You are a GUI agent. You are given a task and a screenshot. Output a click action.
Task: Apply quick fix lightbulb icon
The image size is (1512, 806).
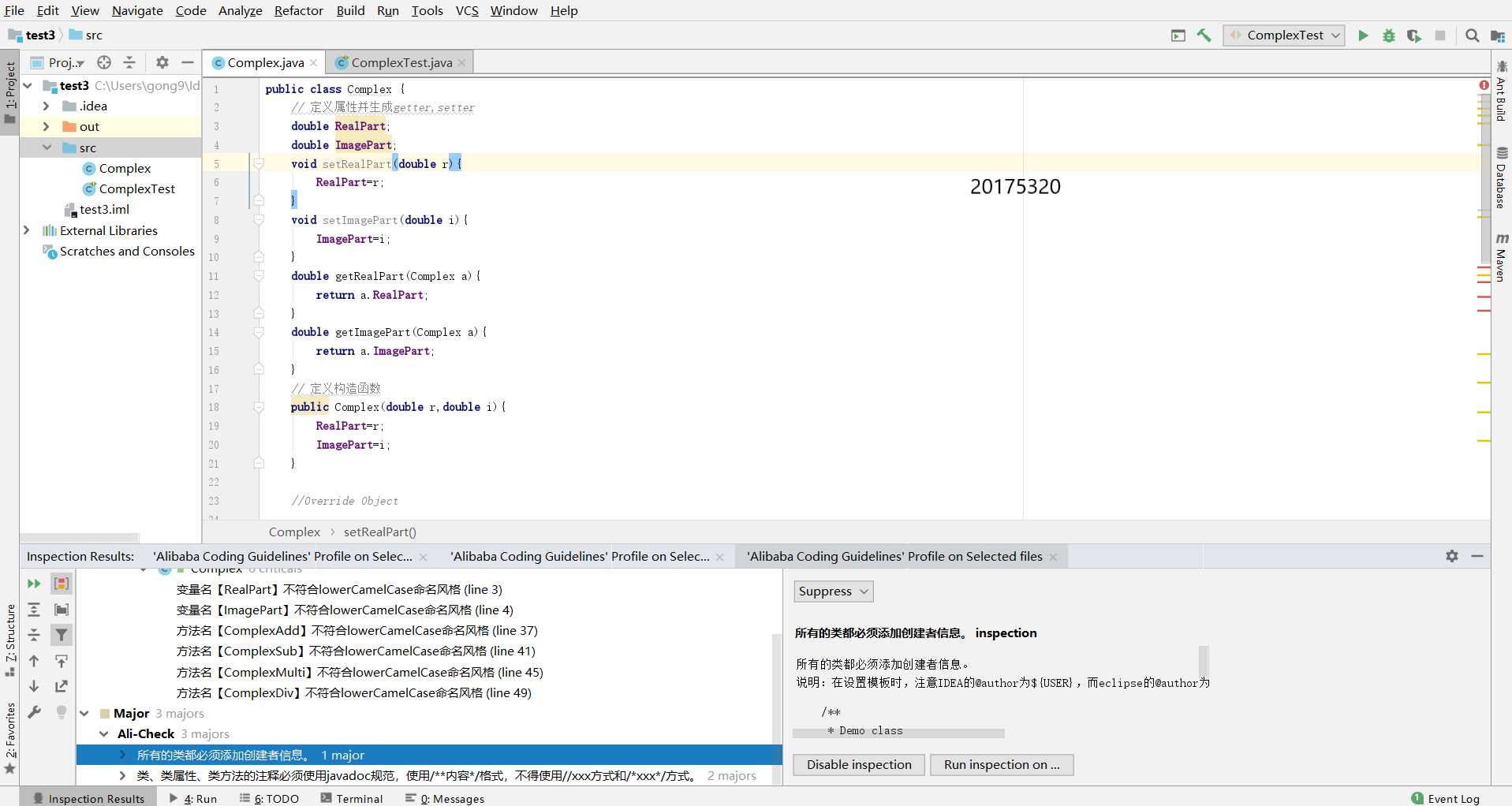[x=62, y=712]
